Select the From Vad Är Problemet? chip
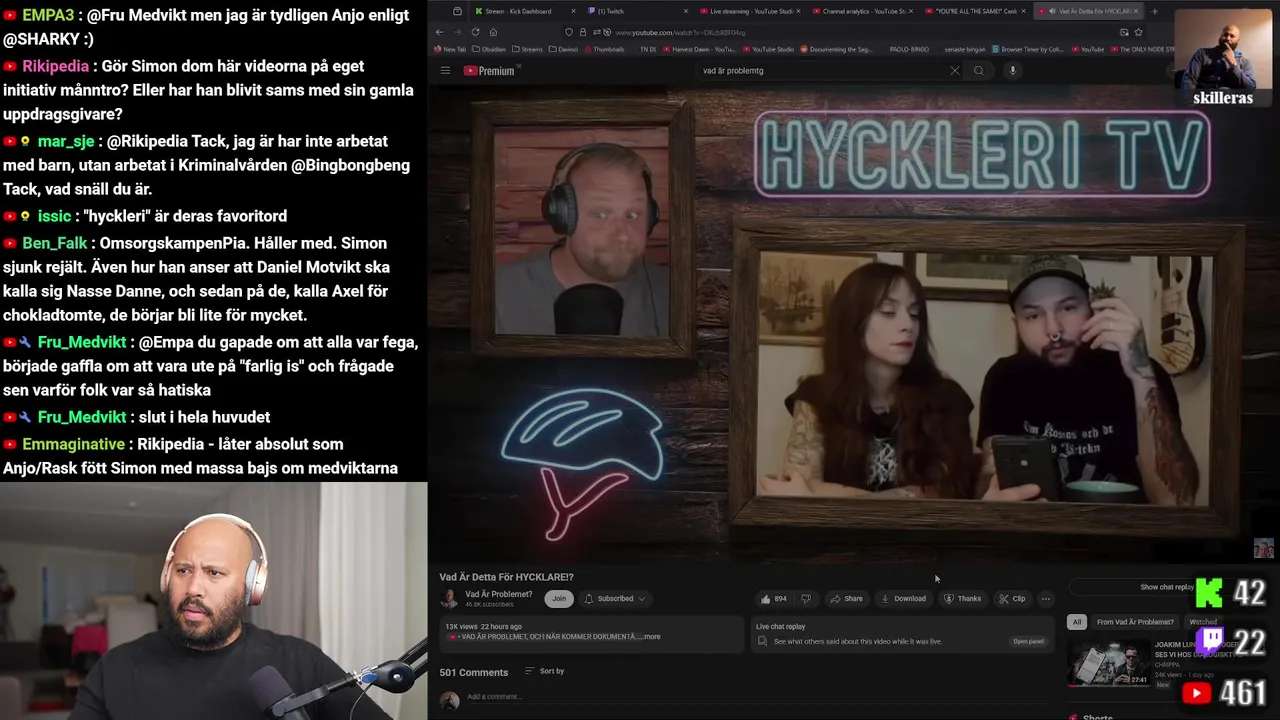Viewport: 1280px width, 720px height. (1135, 622)
